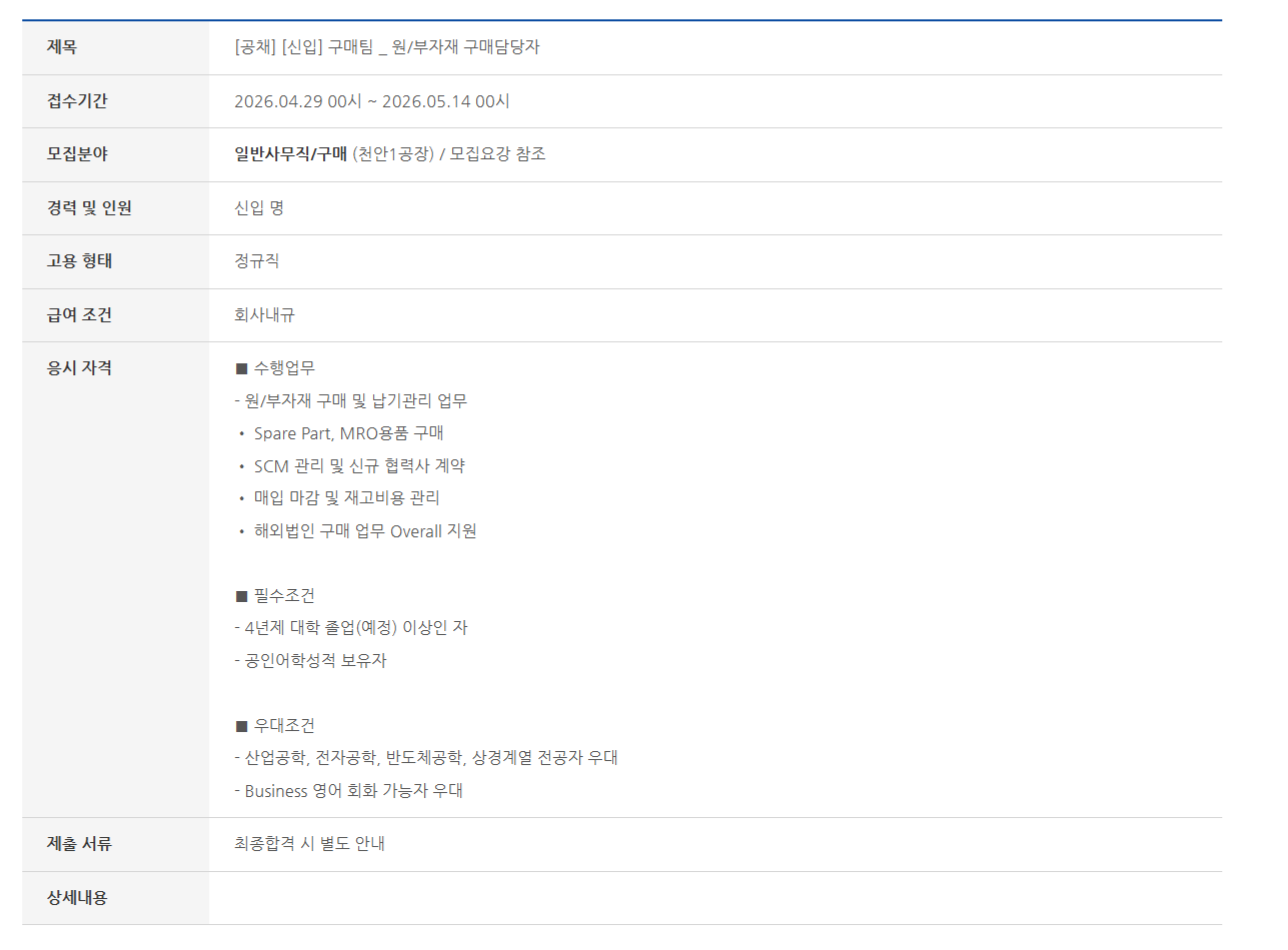Viewport: 1288px width, 950px height.
Task: Click the 접수기간 row label
Action: pyautogui.click(x=77, y=101)
